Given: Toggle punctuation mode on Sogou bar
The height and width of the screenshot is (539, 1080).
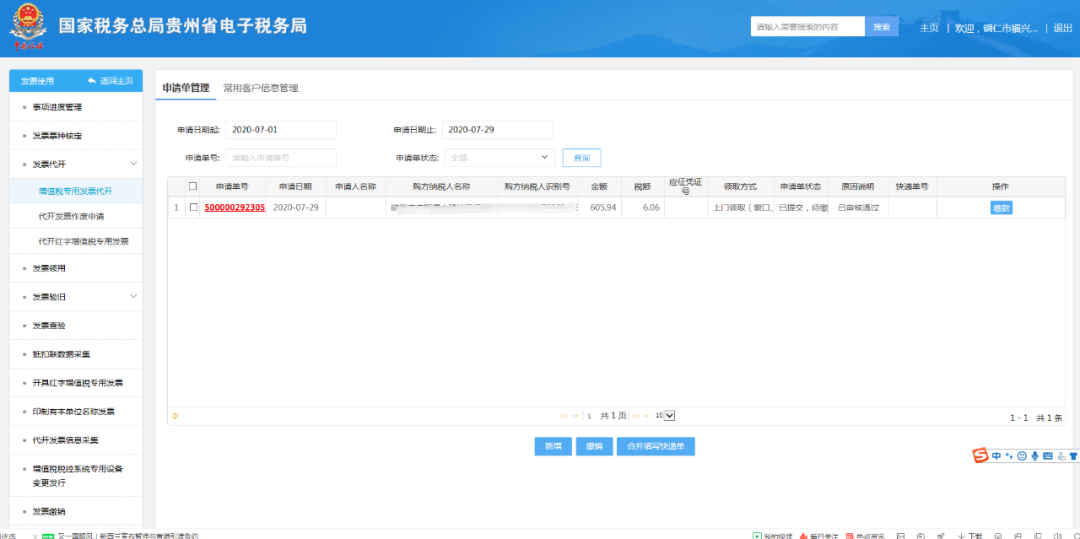Looking at the screenshot, I should (1009, 456).
